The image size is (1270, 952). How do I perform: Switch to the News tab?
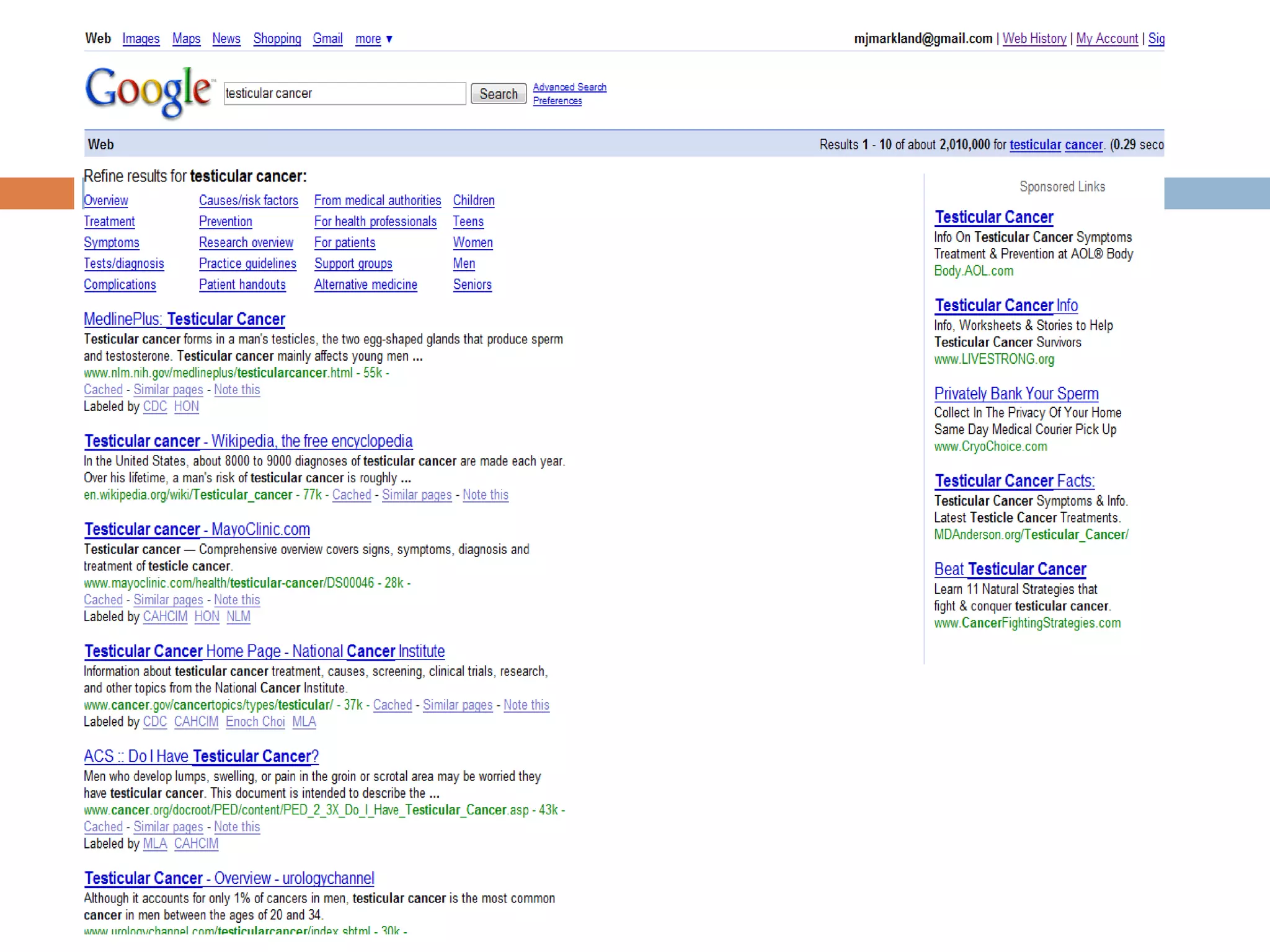tap(226, 39)
